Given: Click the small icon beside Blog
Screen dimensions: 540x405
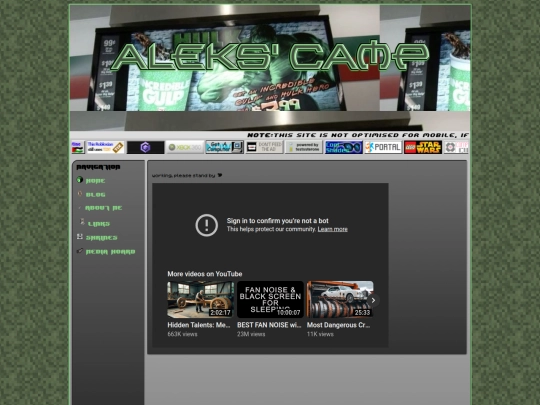Looking at the screenshot, I should click(x=80, y=194).
